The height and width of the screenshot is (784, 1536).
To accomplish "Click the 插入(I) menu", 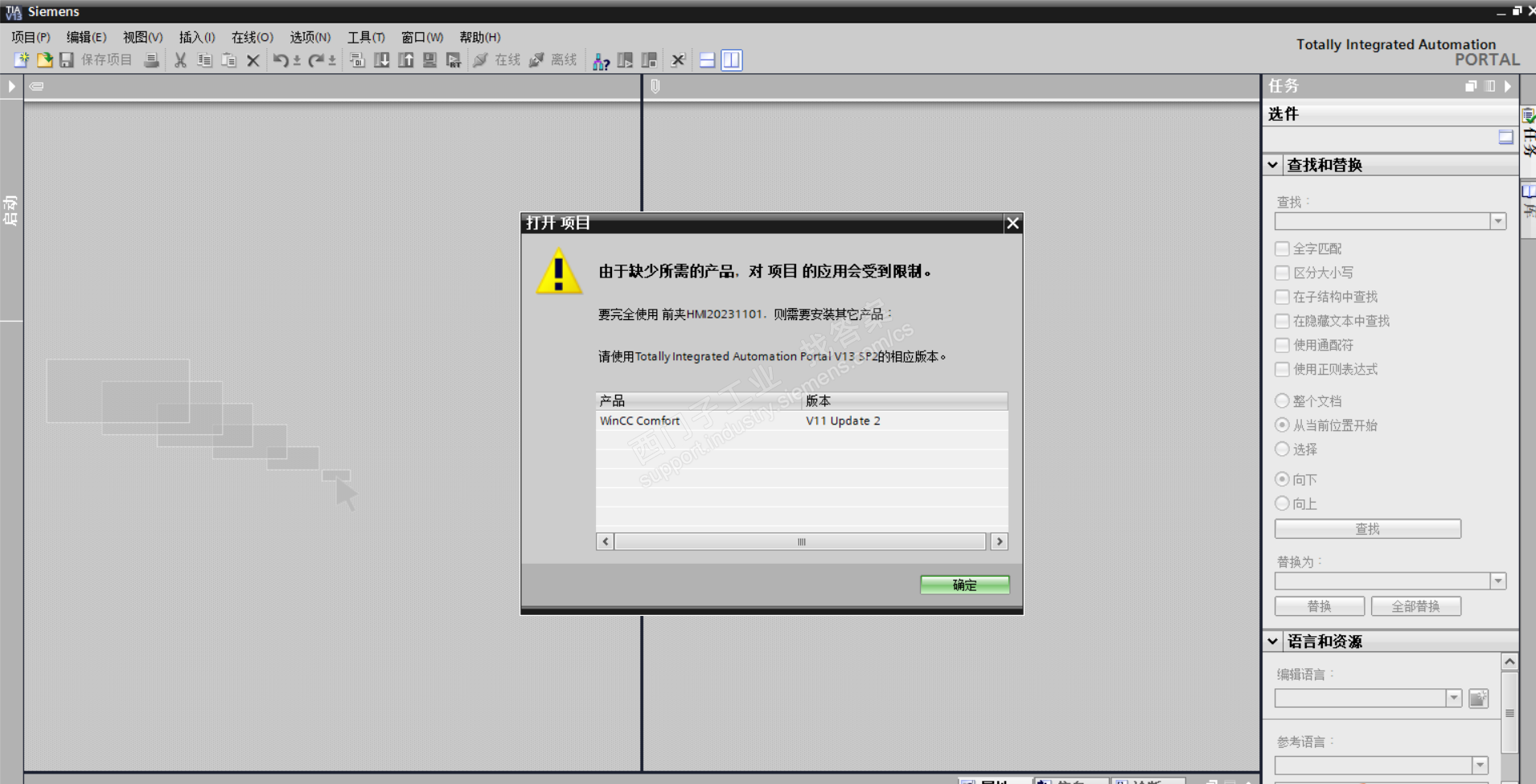I will click(197, 37).
